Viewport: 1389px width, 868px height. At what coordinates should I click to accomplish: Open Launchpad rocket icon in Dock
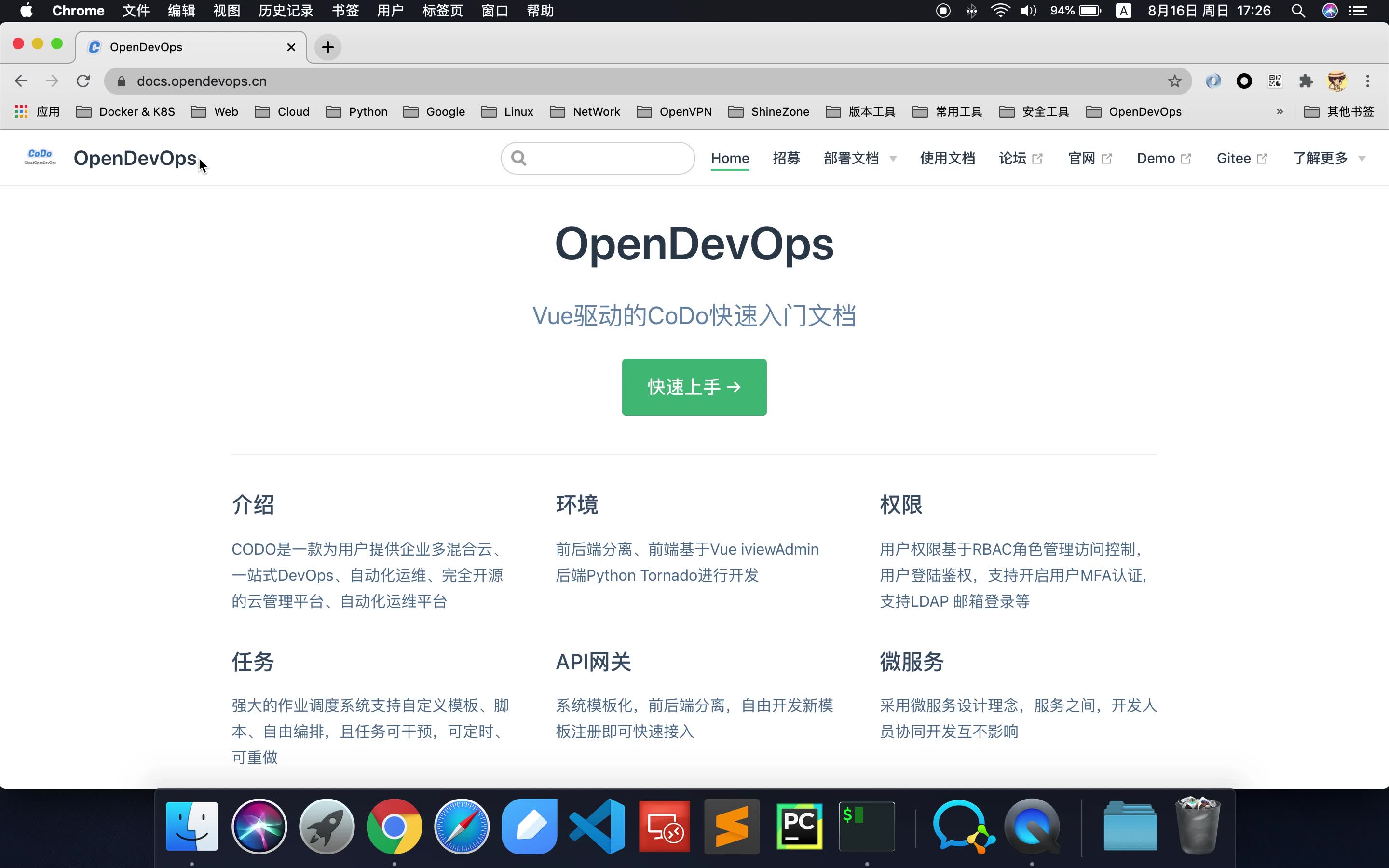(x=327, y=826)
